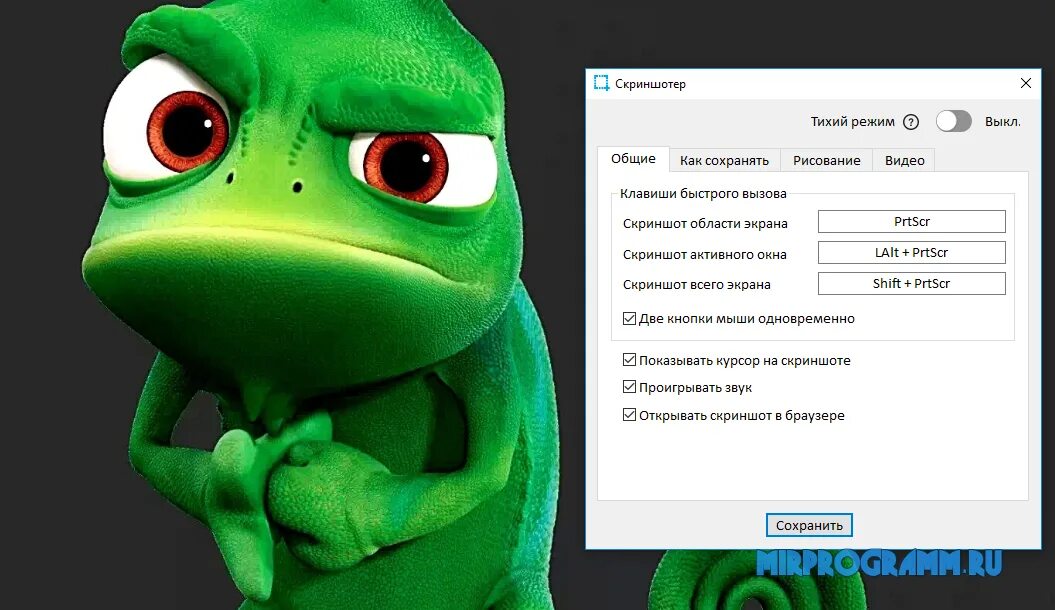Viewport: 1055px width, 610px height.
Task: Open the Видео tab
Action: [904, 160]
